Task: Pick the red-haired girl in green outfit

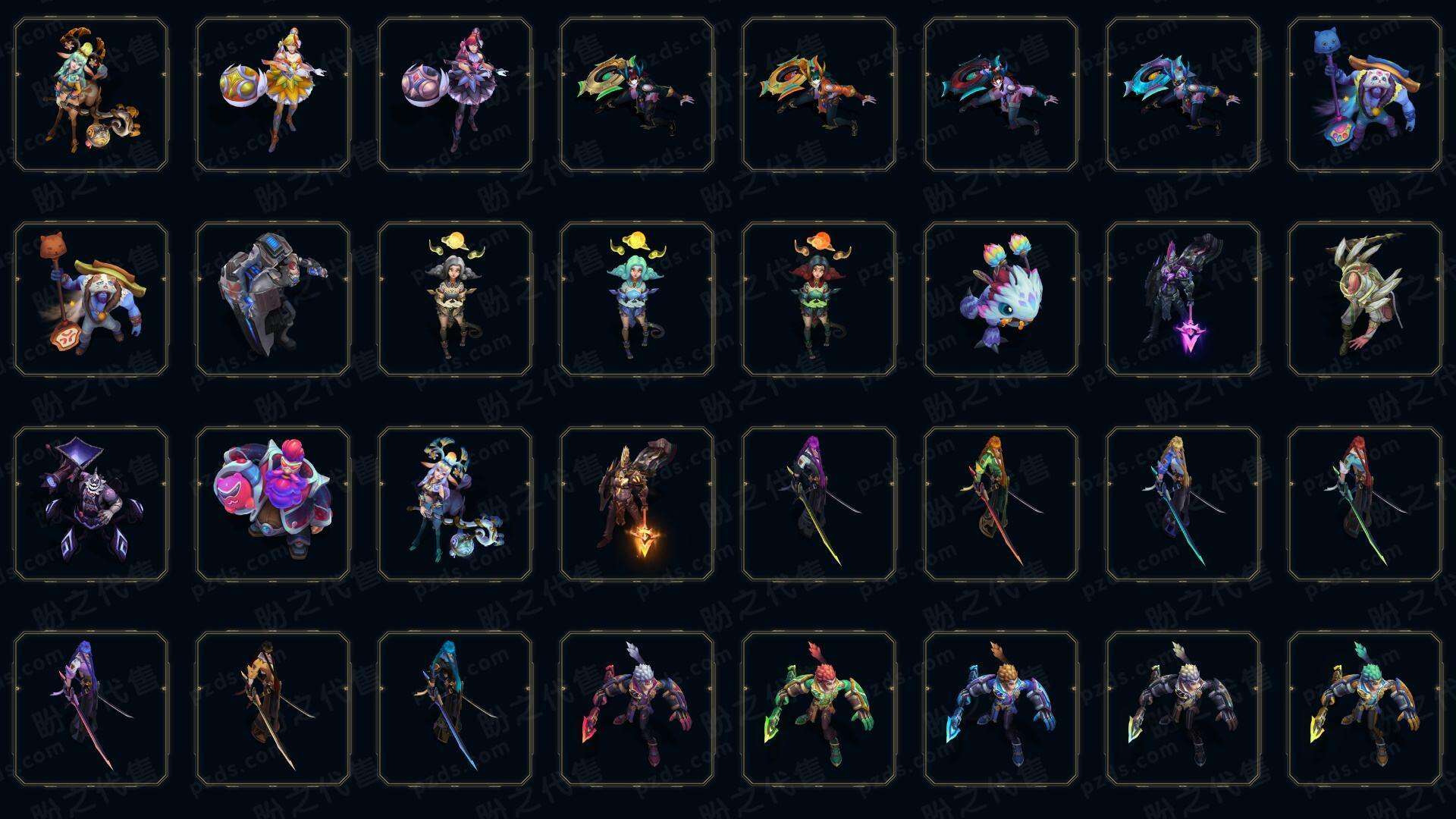Action: tap(819, 299)
